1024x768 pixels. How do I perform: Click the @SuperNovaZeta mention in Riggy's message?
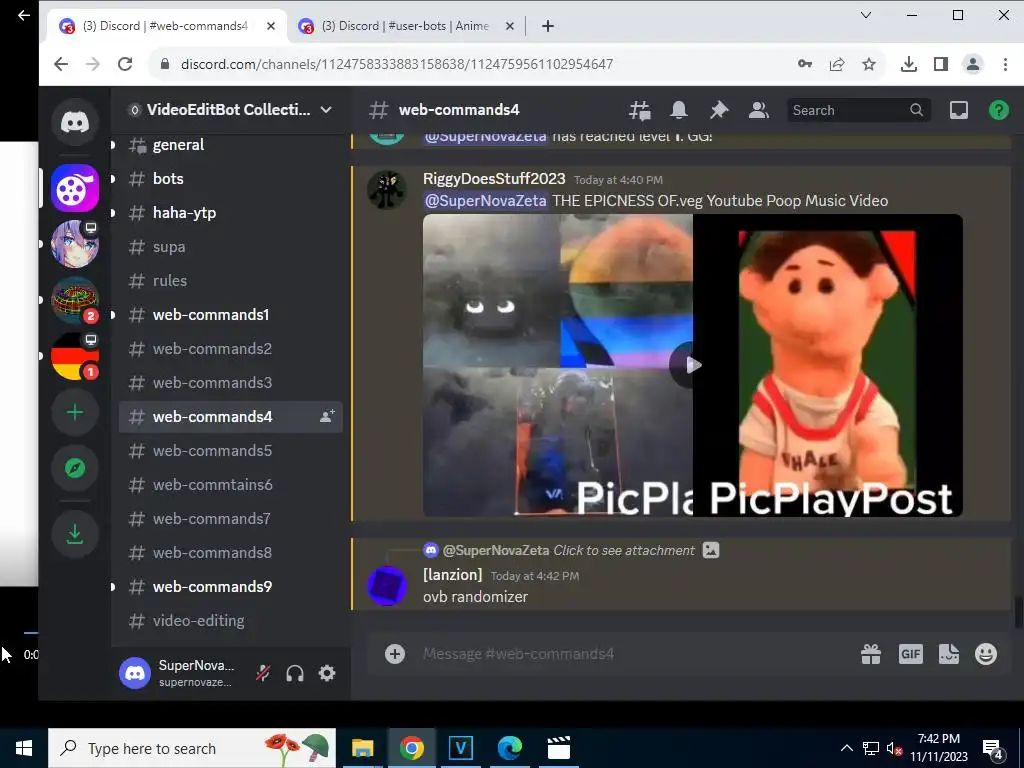(x=485, y=200)
